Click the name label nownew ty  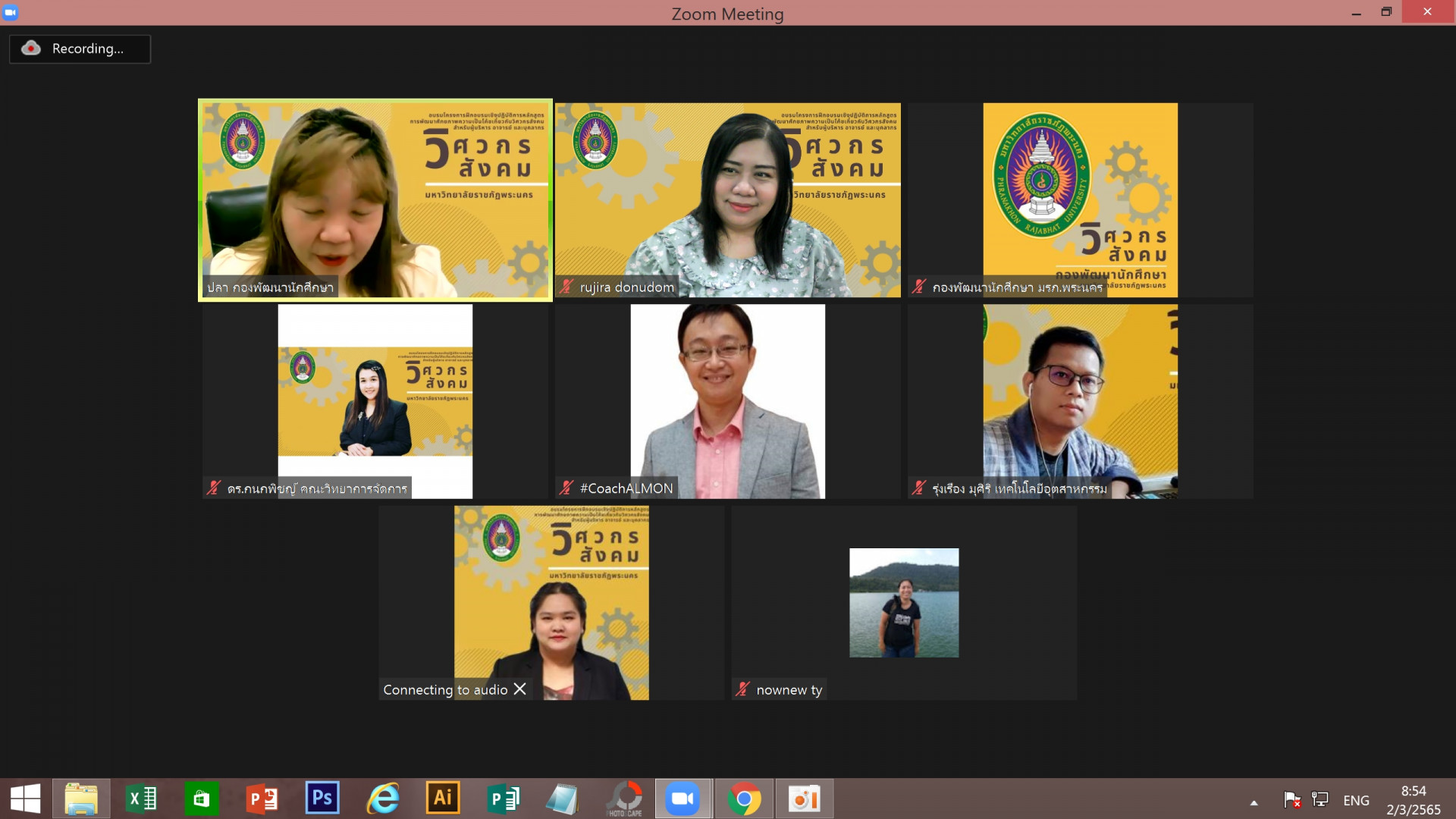click(789, 690)
